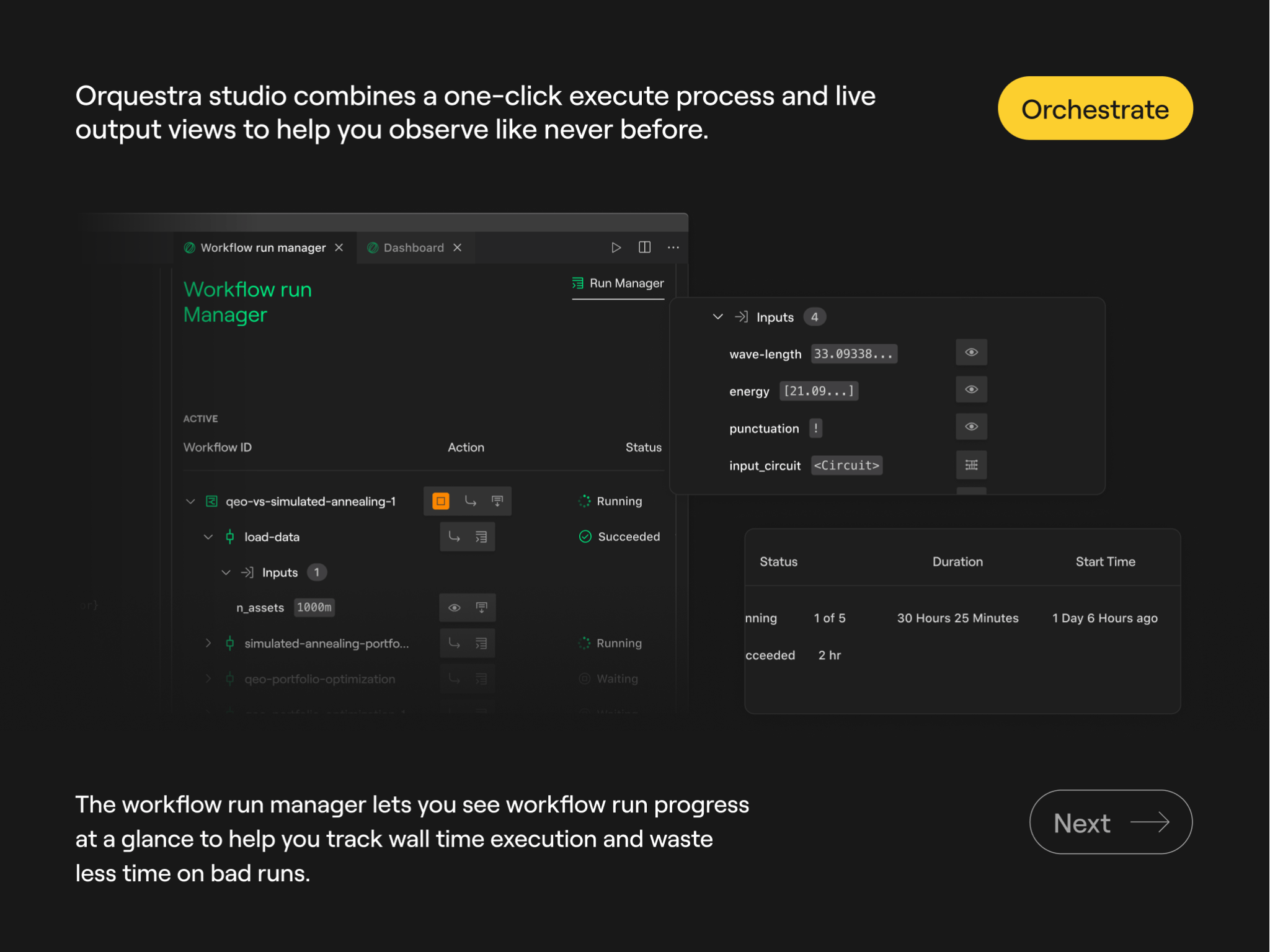Toggle eye preview for energy
This screenshot has height=952, width=1270.
pos(972,389)
